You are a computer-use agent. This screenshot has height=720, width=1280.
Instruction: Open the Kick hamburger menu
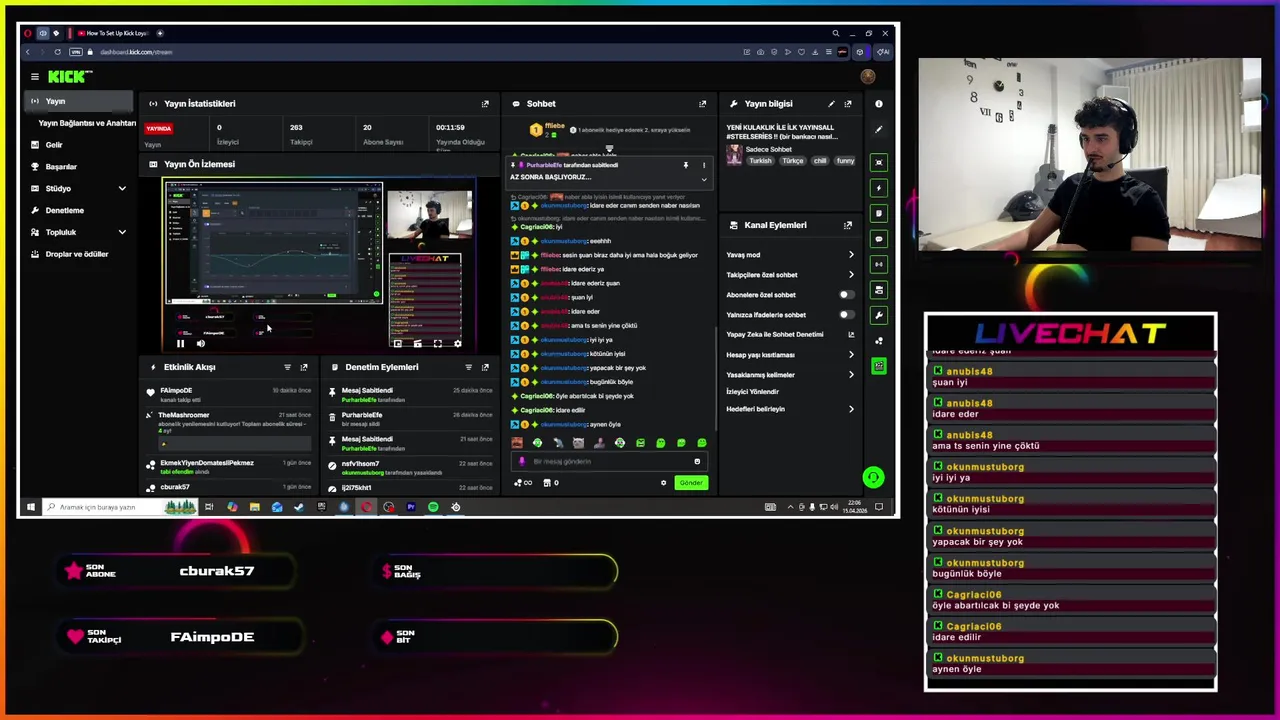coord(34,76)
